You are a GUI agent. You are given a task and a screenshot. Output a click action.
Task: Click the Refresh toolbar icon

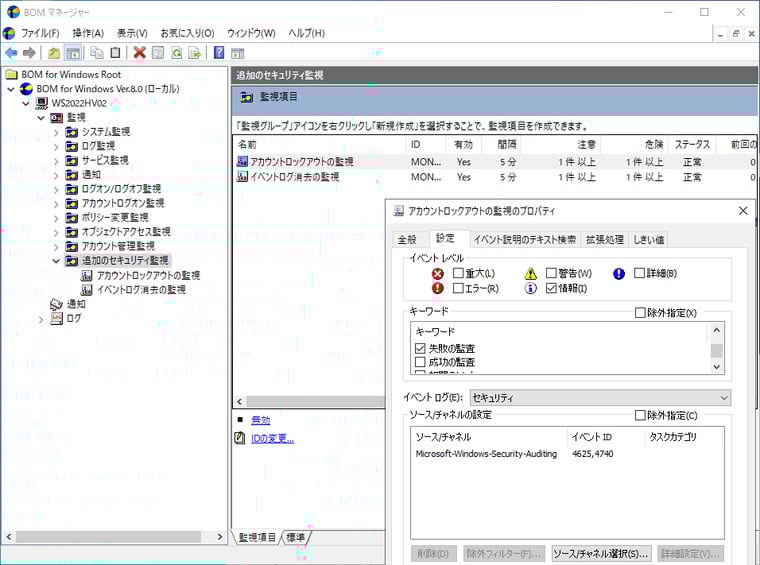pyautogui.click(x=176, y=53)
